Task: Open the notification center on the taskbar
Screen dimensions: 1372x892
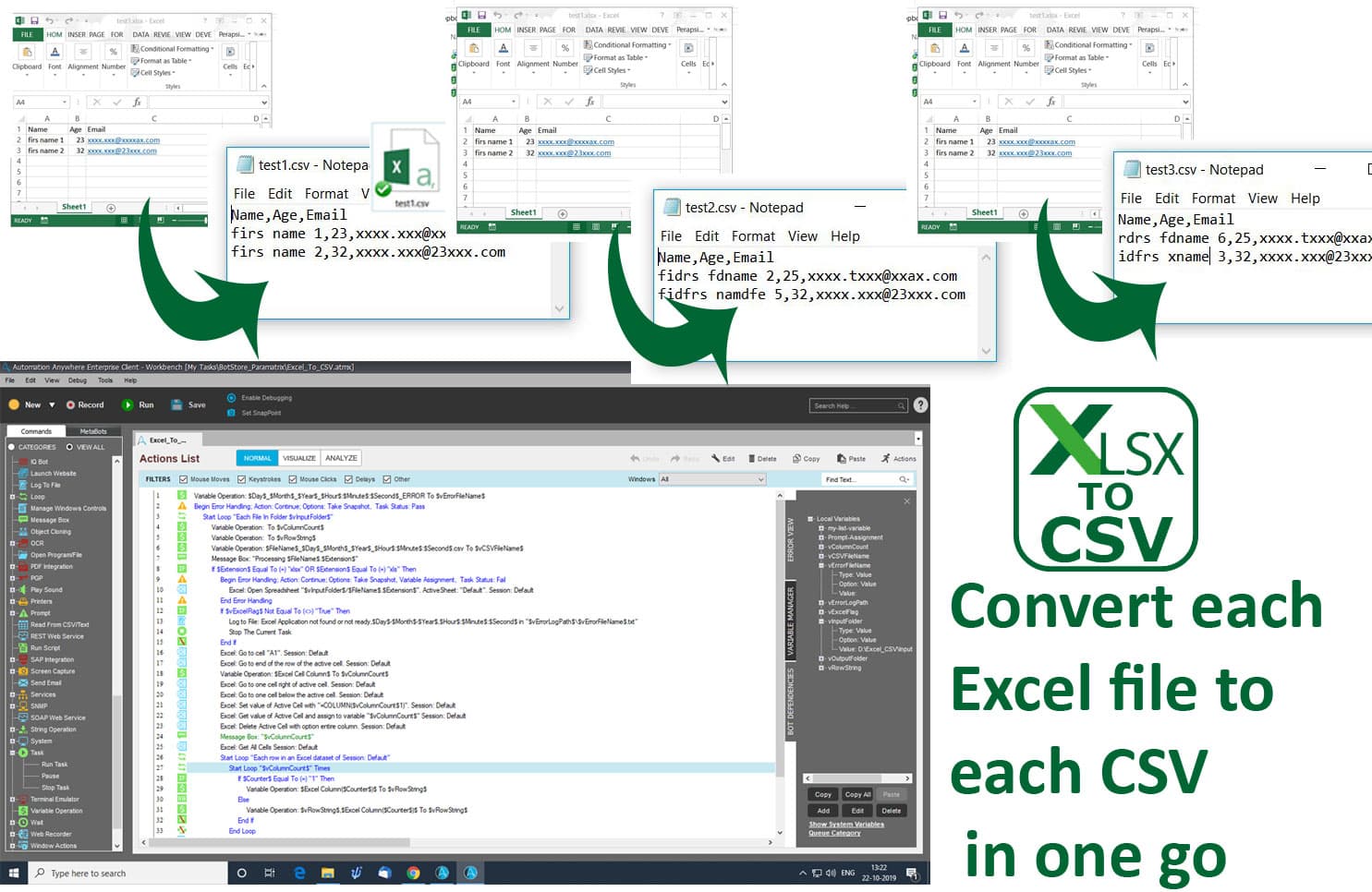Action: 912,873
